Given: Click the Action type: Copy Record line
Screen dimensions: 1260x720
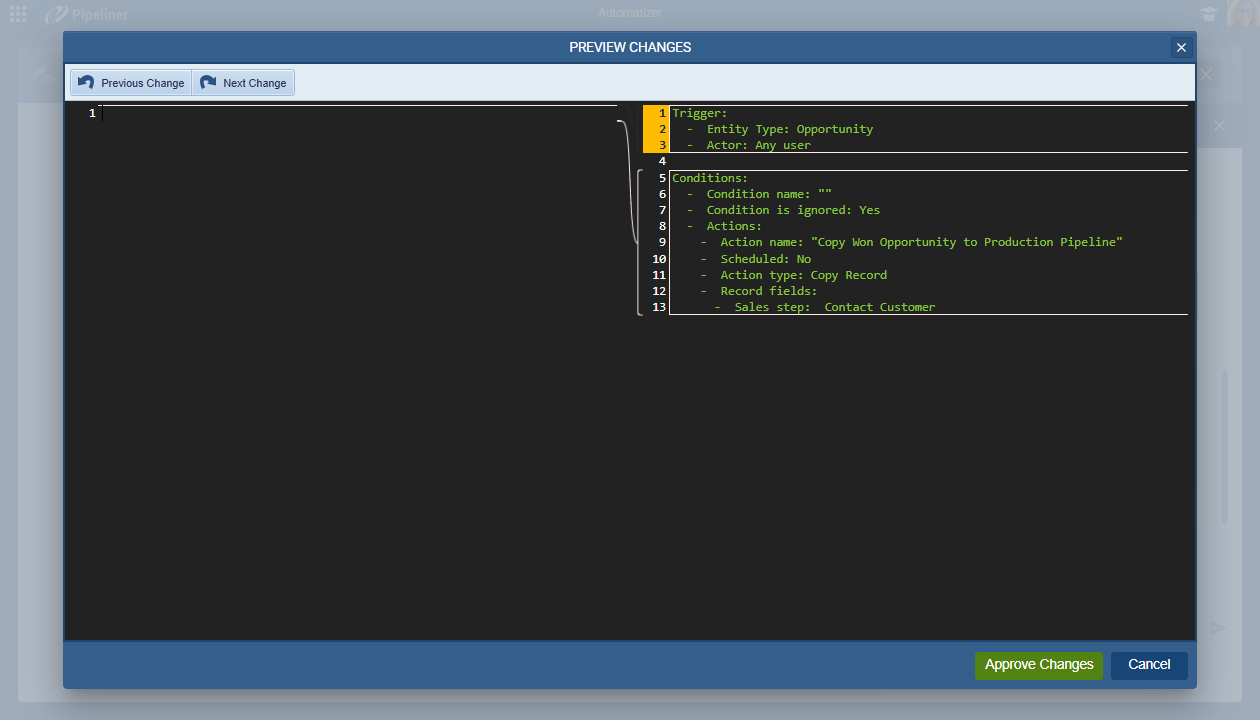Looking at the screenshot, I should tap(803, 275).
